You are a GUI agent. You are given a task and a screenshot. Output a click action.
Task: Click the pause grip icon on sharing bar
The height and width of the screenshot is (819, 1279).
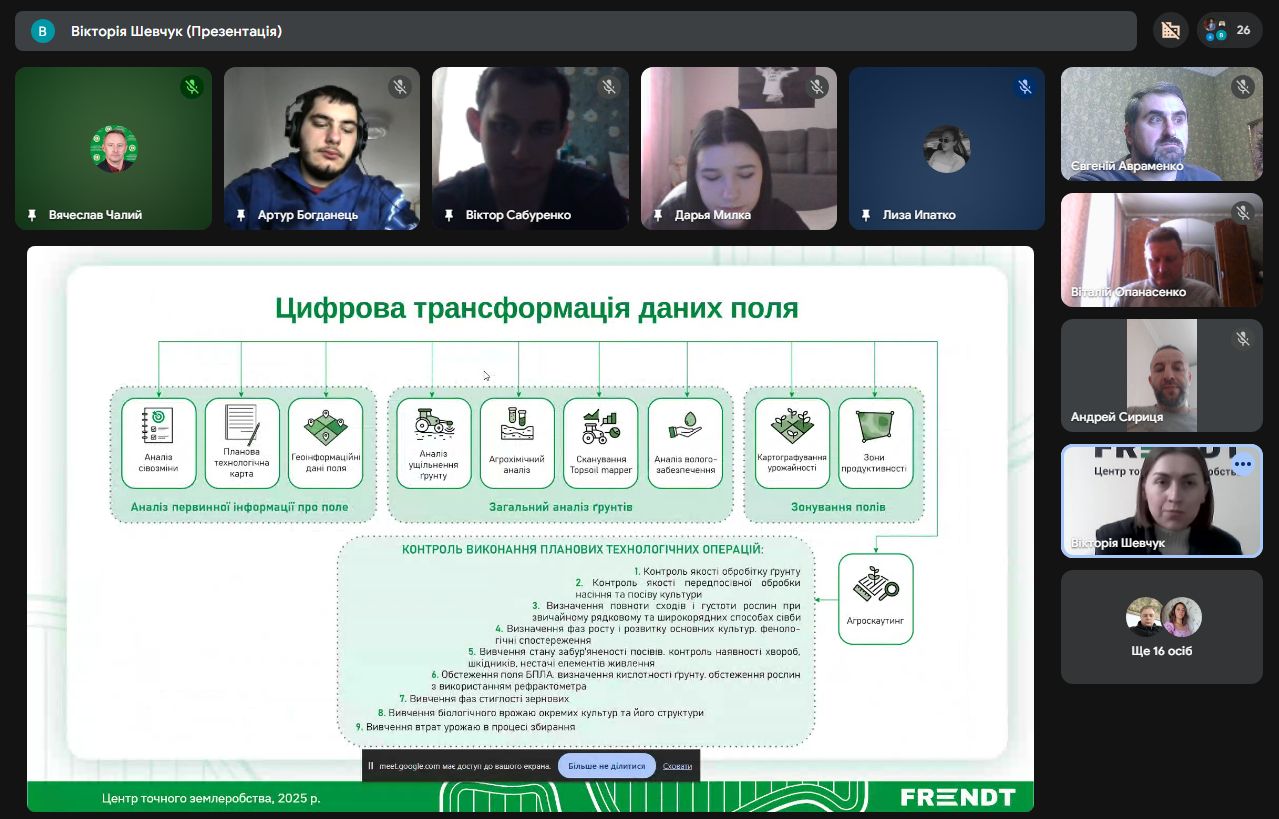coord(371,766)
